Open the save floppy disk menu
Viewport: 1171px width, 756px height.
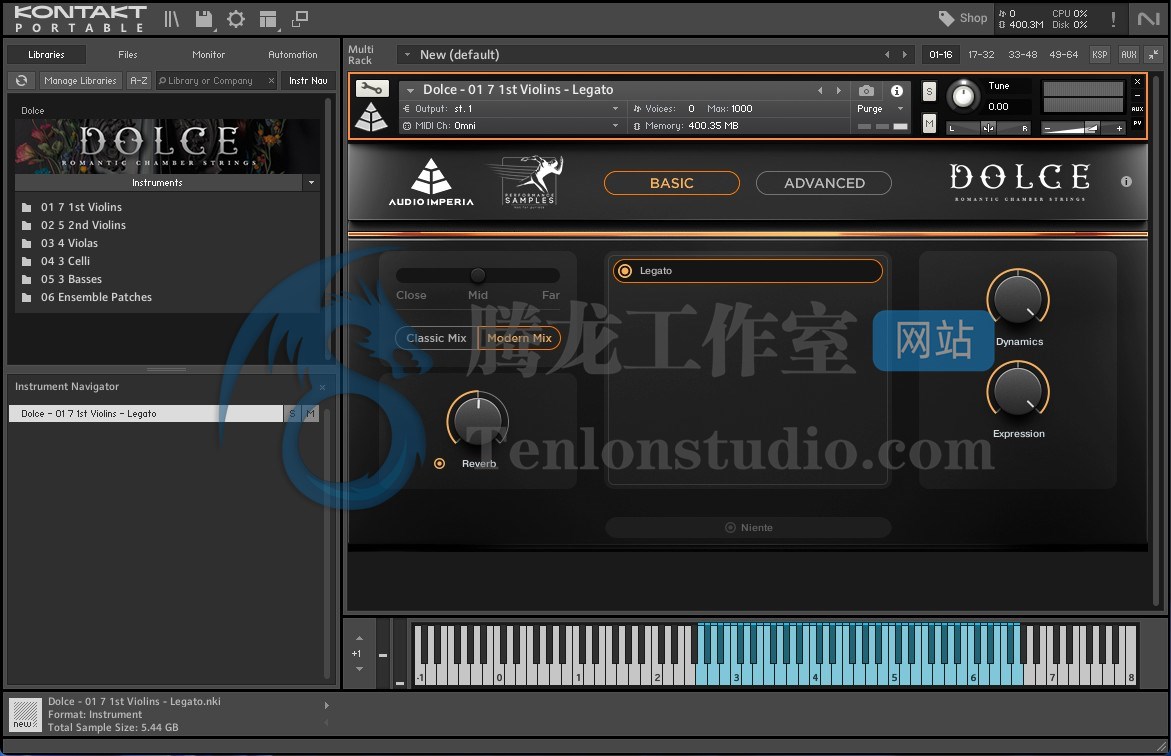[x=204, y=19]
